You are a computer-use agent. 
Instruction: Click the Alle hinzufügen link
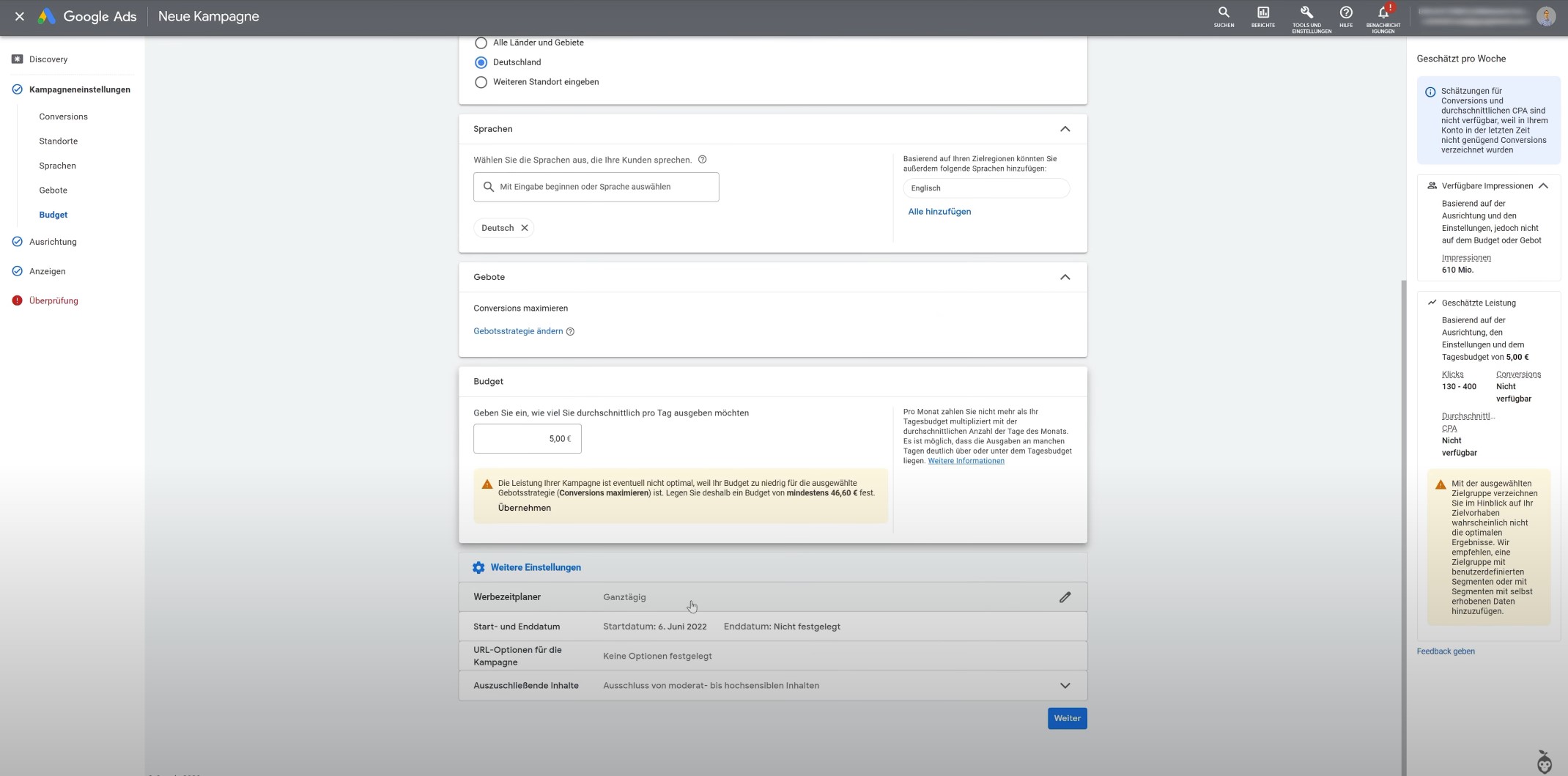pos(939,212)
